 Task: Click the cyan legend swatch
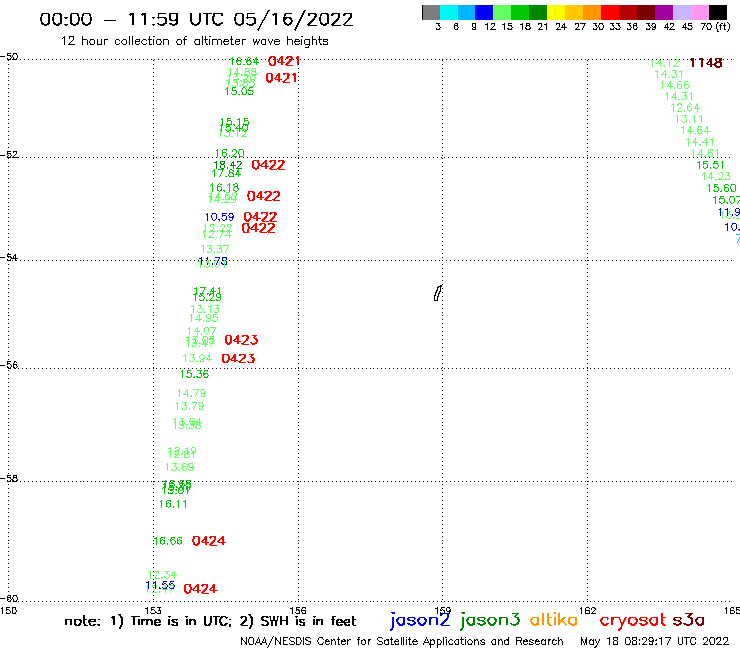point(449,12)
